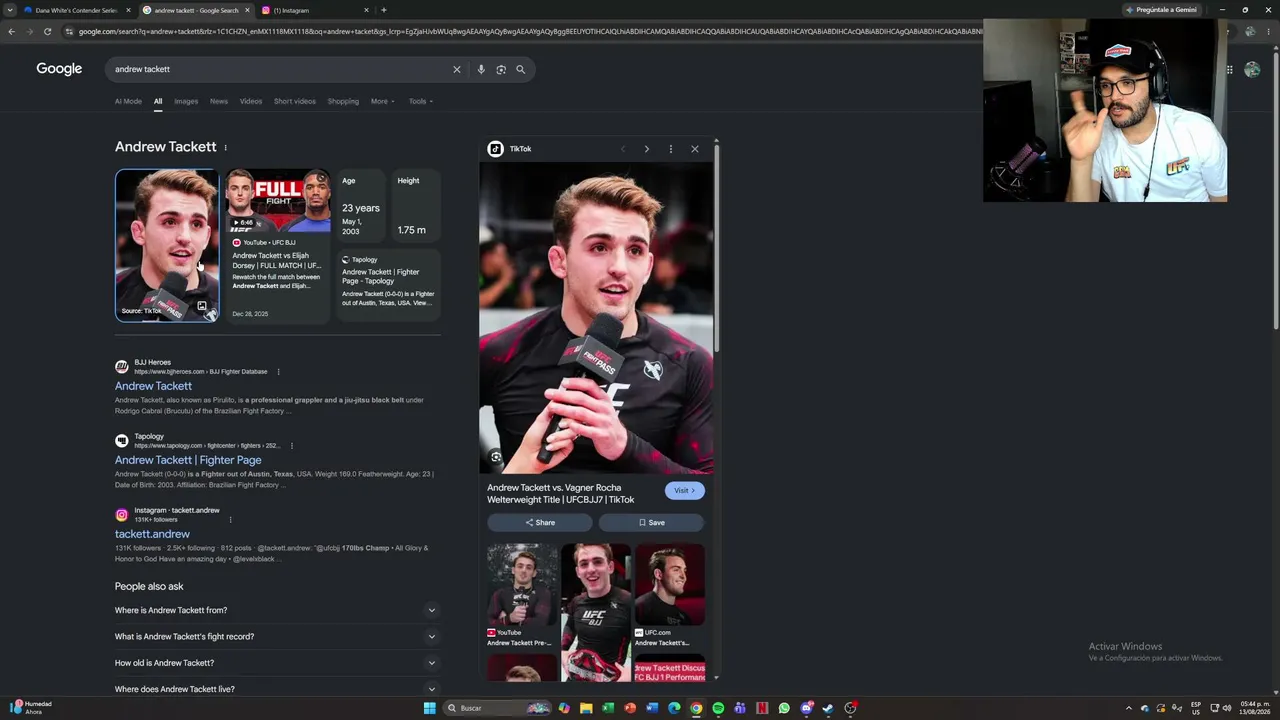Save the previewed image
1280x720 pixels.
pyautogui.click(x=651, y=522)
